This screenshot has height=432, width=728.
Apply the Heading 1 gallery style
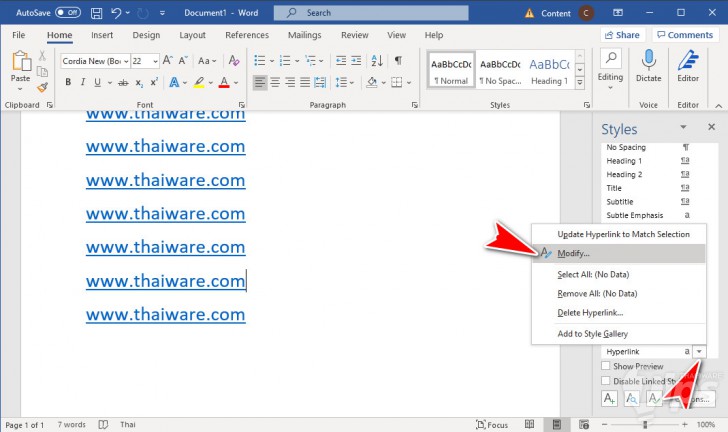(x=550, y=70)
